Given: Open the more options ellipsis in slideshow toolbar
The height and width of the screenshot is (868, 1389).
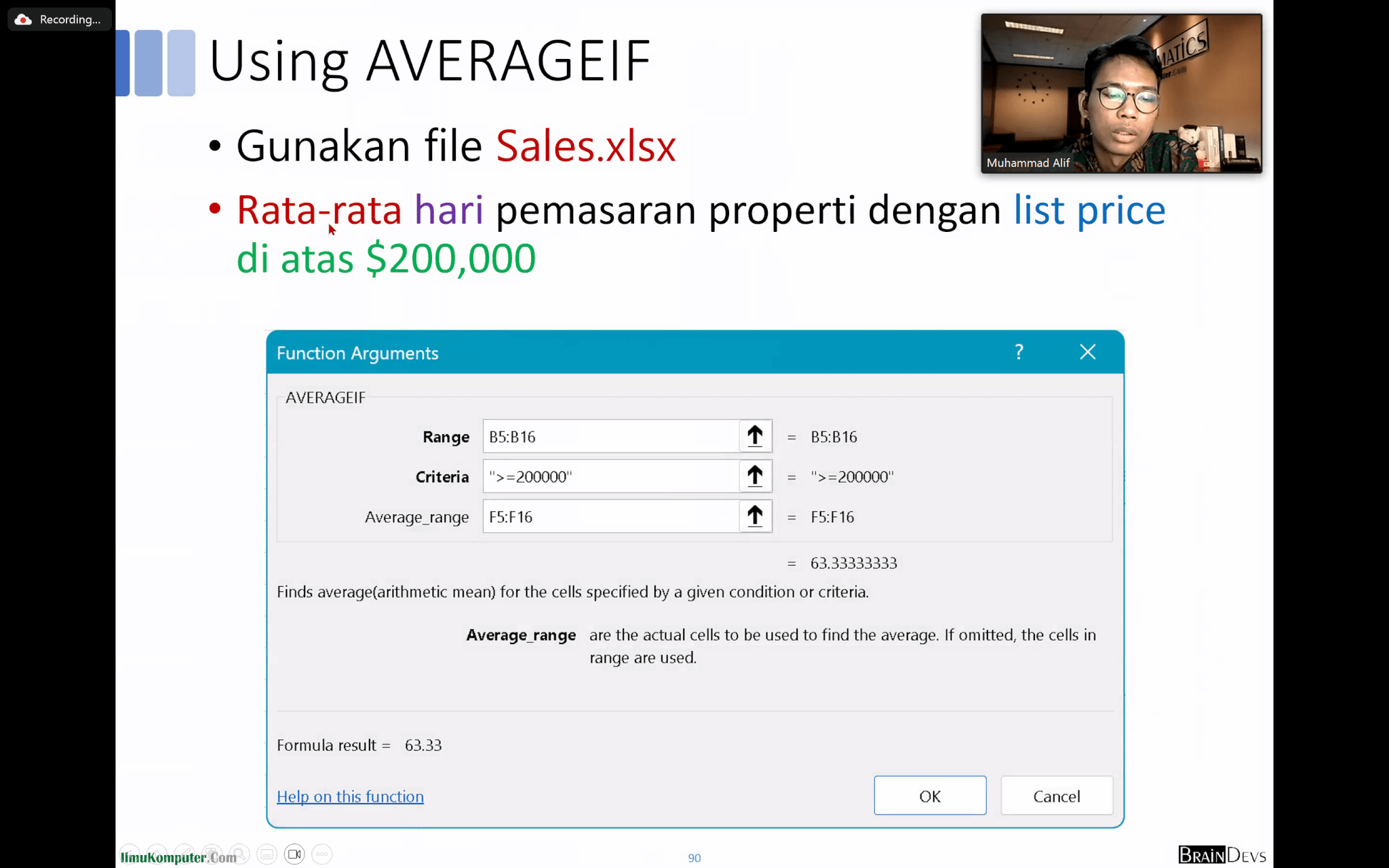Looking at the screenshot, I should click(322, 854).
